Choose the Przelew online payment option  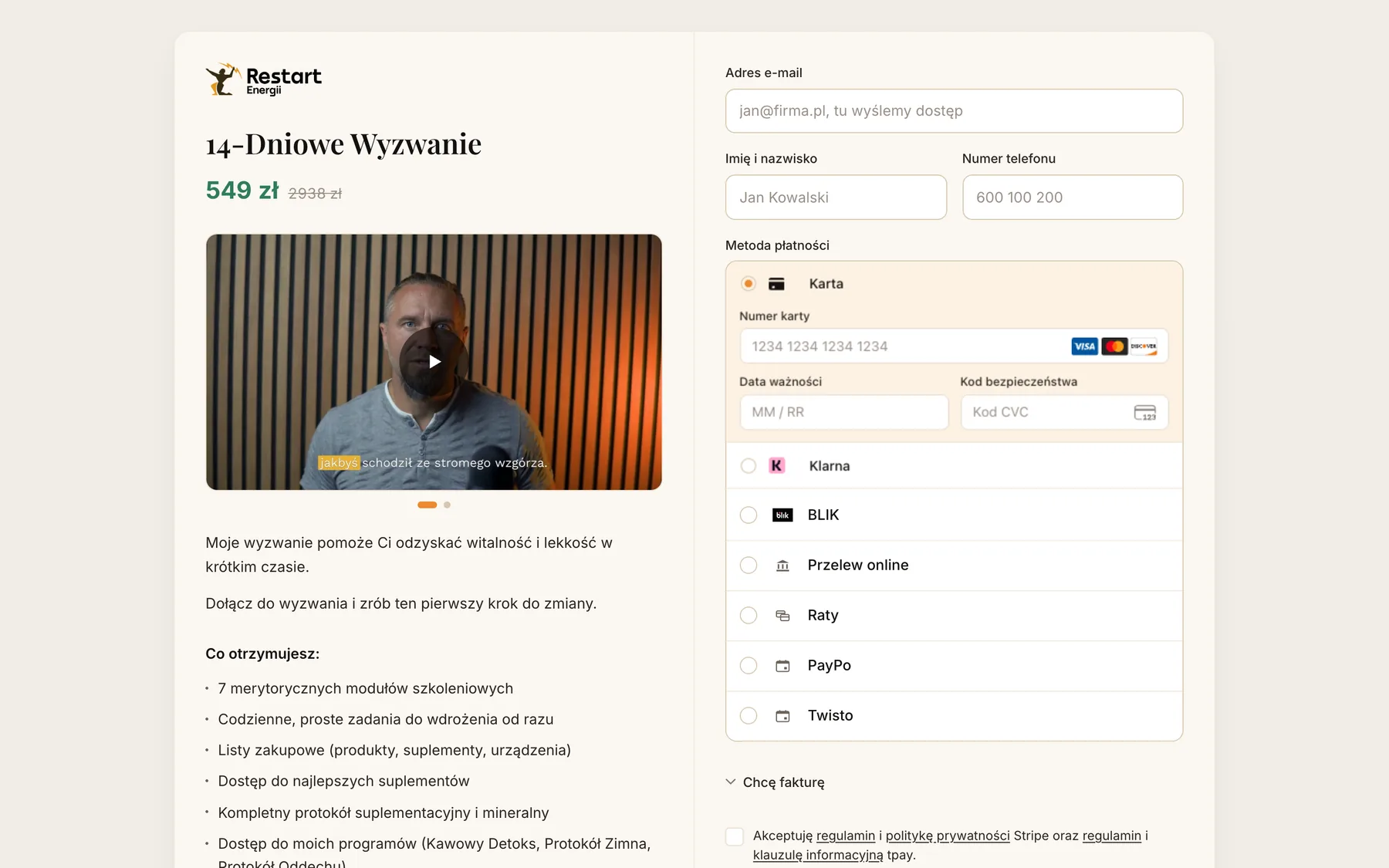tap(954, 566)
